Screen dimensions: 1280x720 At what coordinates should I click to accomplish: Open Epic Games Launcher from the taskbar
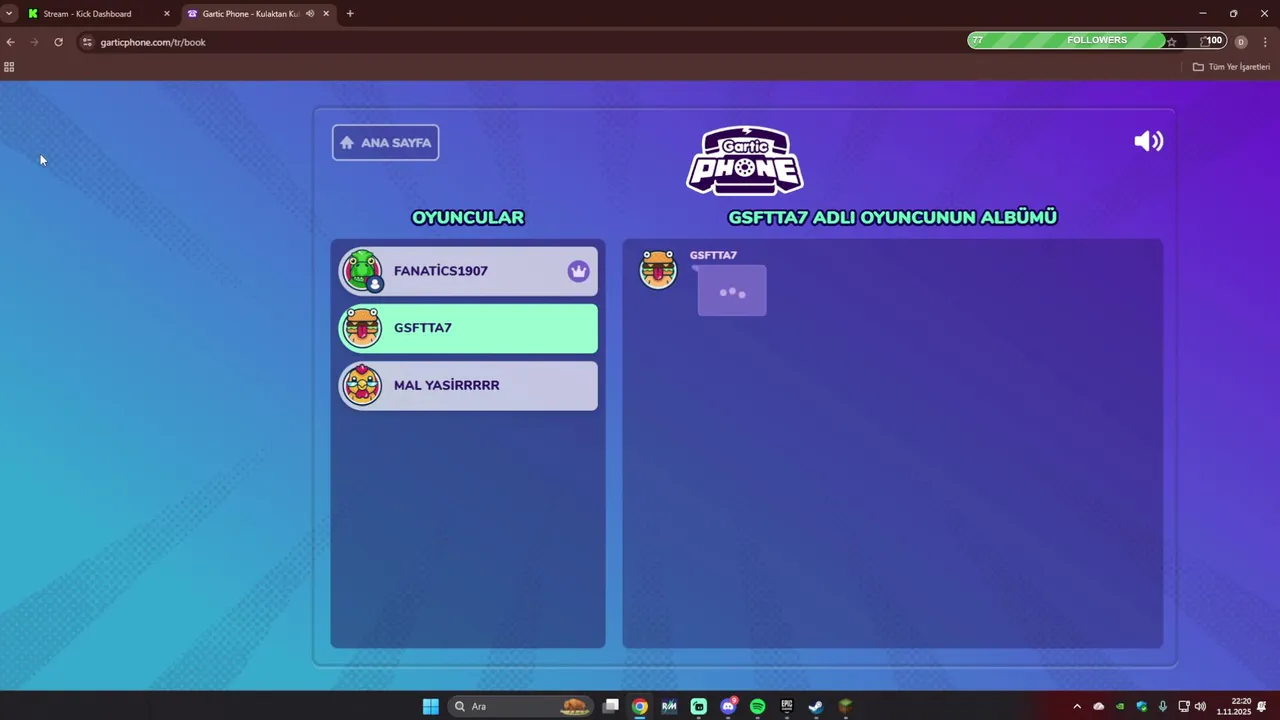(786, 706)
